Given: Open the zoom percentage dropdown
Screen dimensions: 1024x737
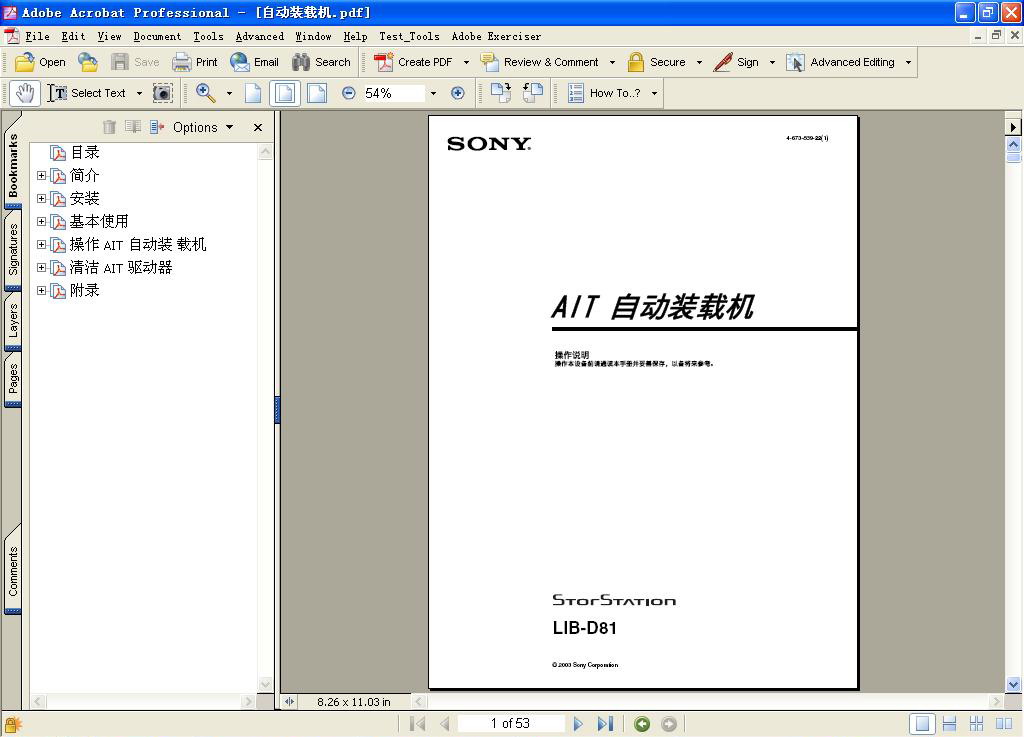Looking at the screenshot, I should pyautogui.click(x=433, y=93).
